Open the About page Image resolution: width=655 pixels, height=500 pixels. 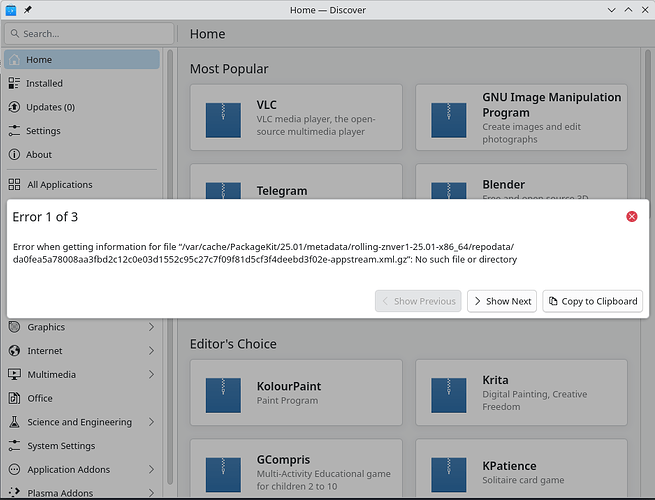point(82,155)
